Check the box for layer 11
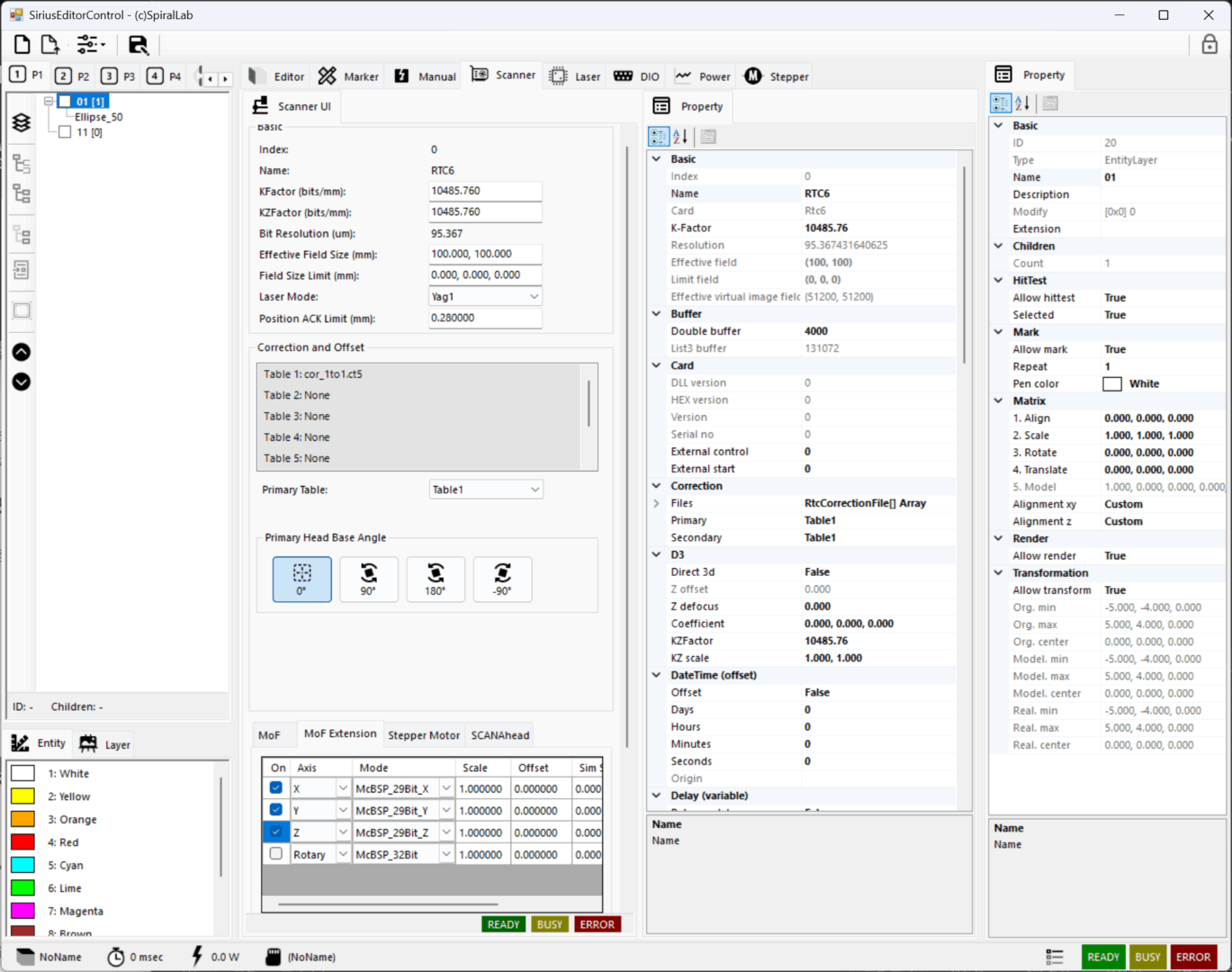The image size is (1232, 972). pos(65,132)
